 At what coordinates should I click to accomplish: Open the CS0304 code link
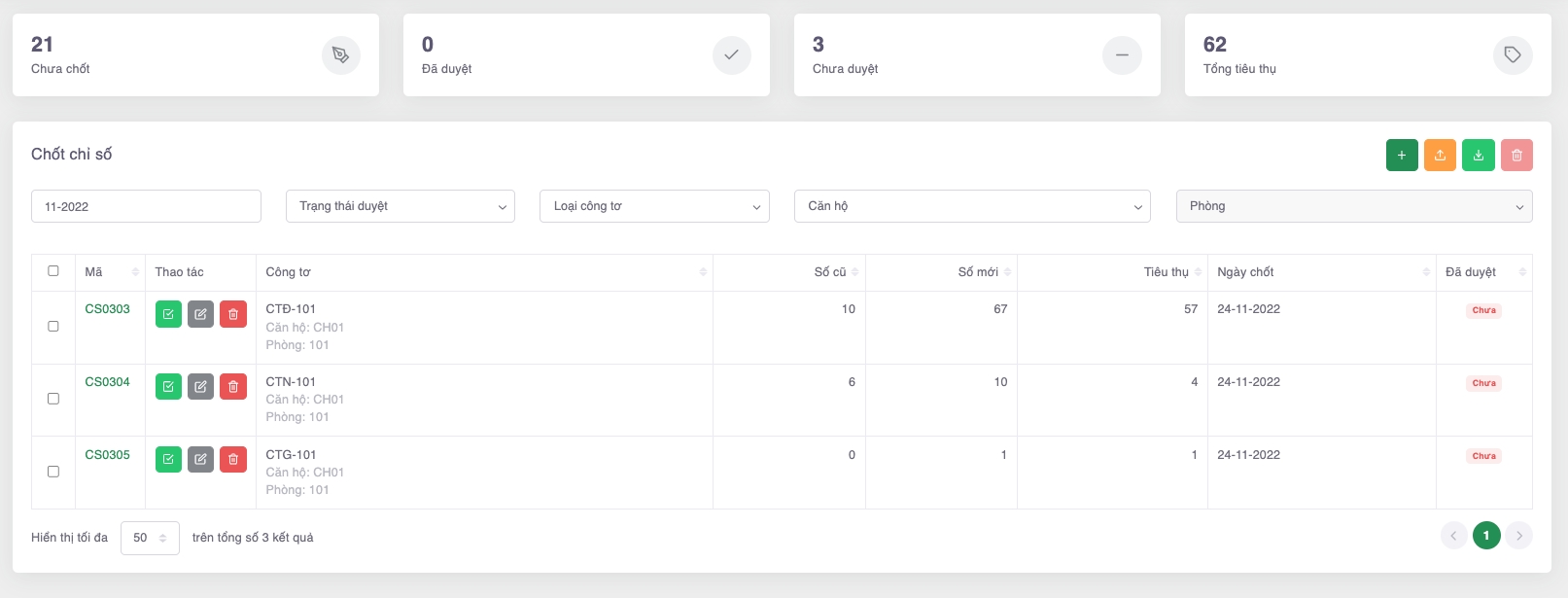107,382
